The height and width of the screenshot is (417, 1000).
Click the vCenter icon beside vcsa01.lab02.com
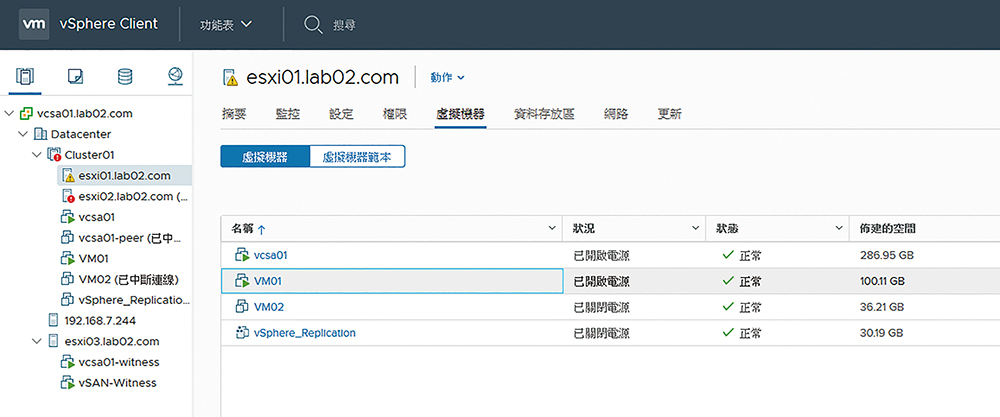click(26, 113)
